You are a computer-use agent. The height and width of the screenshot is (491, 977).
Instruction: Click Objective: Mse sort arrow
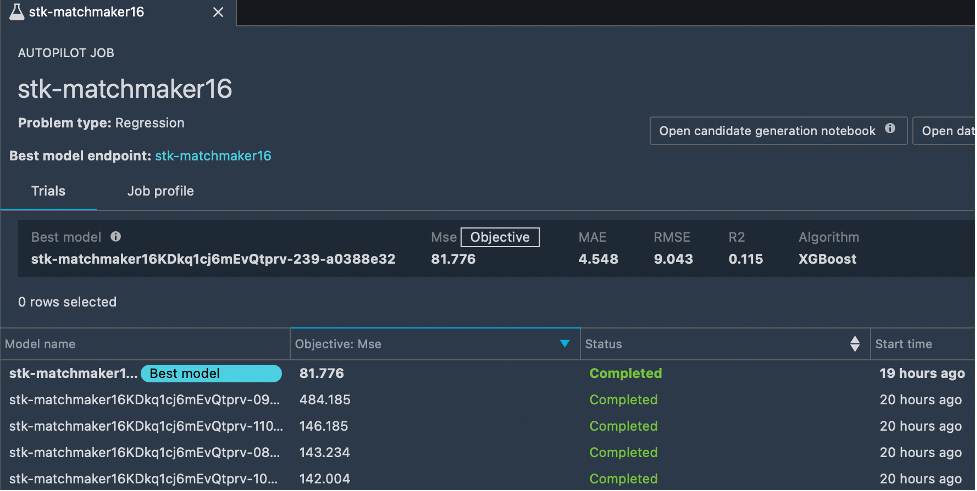click(565, 344)
